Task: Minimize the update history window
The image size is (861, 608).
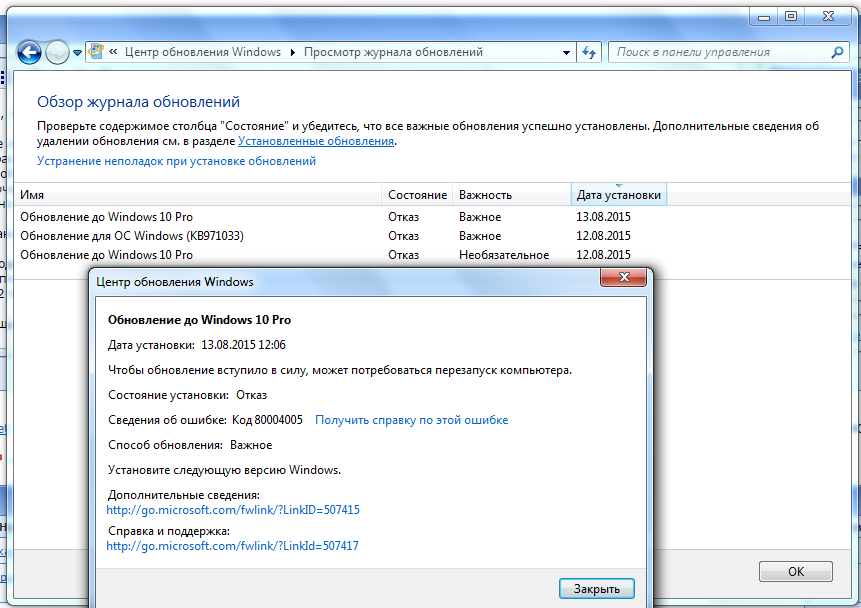Action: click(763, 16)
